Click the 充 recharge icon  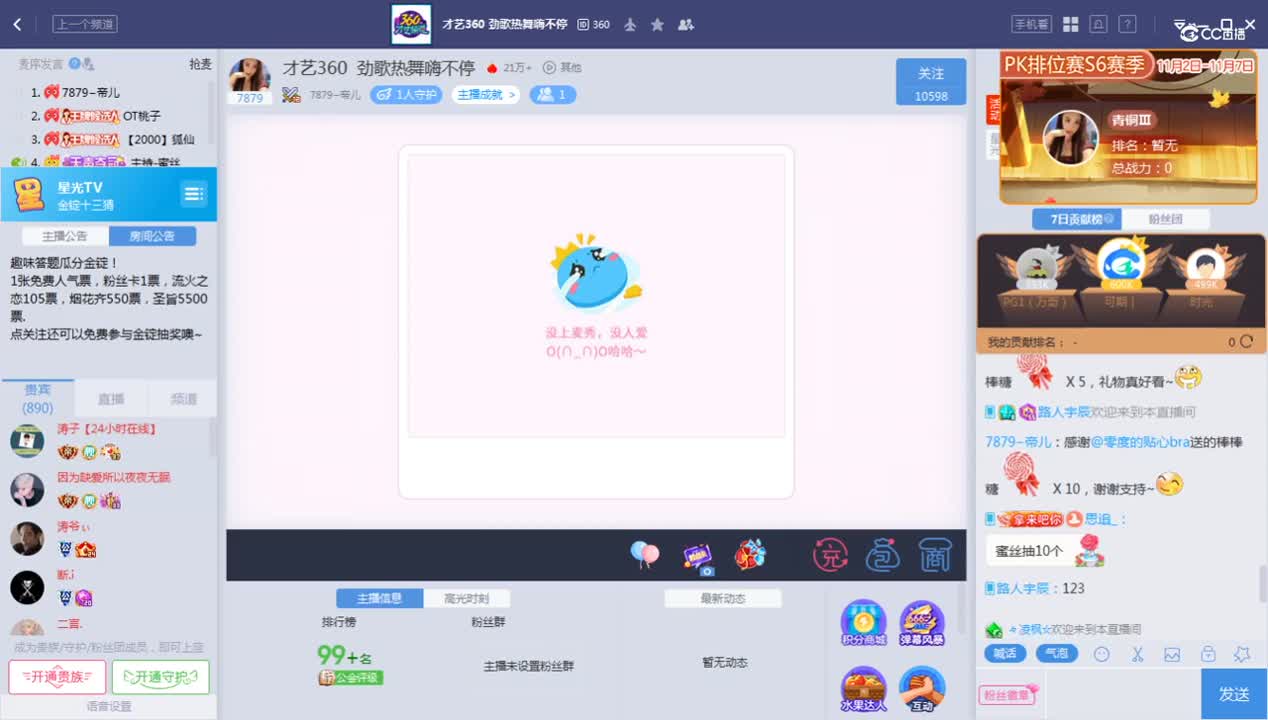point(830,555)
